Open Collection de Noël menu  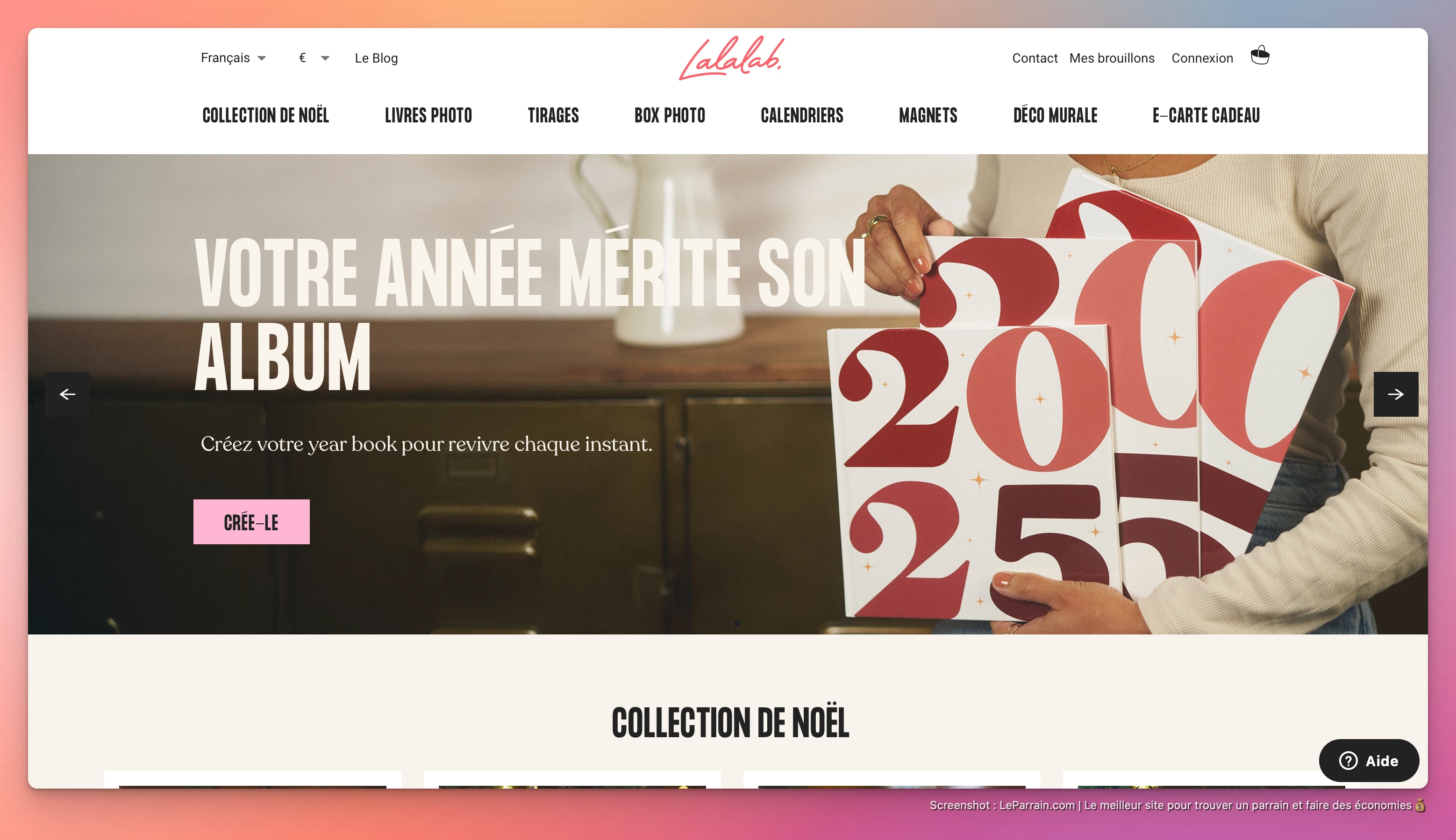[265, 115]
